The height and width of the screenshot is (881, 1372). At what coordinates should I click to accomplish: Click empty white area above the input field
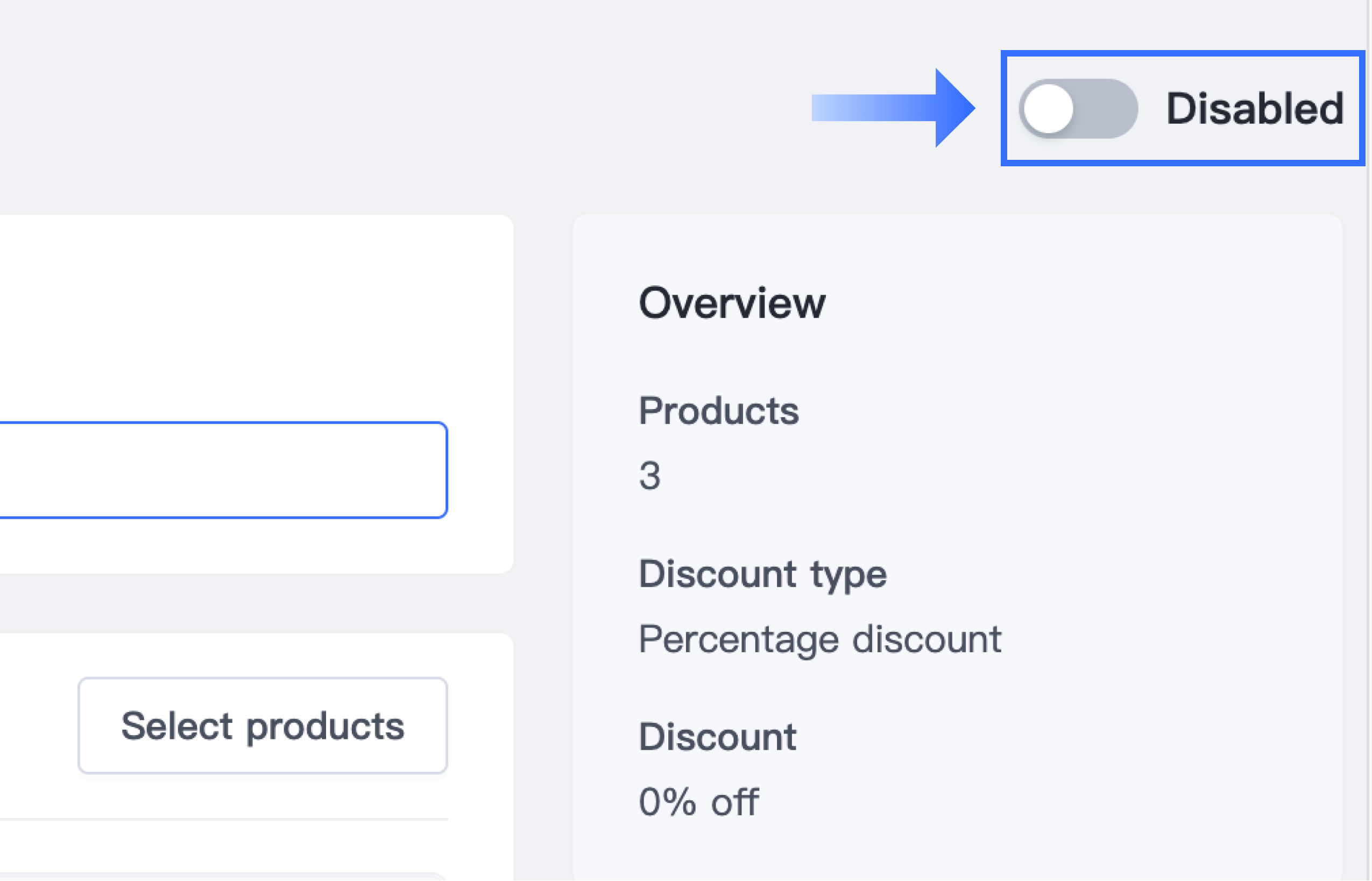pos(229,320)
